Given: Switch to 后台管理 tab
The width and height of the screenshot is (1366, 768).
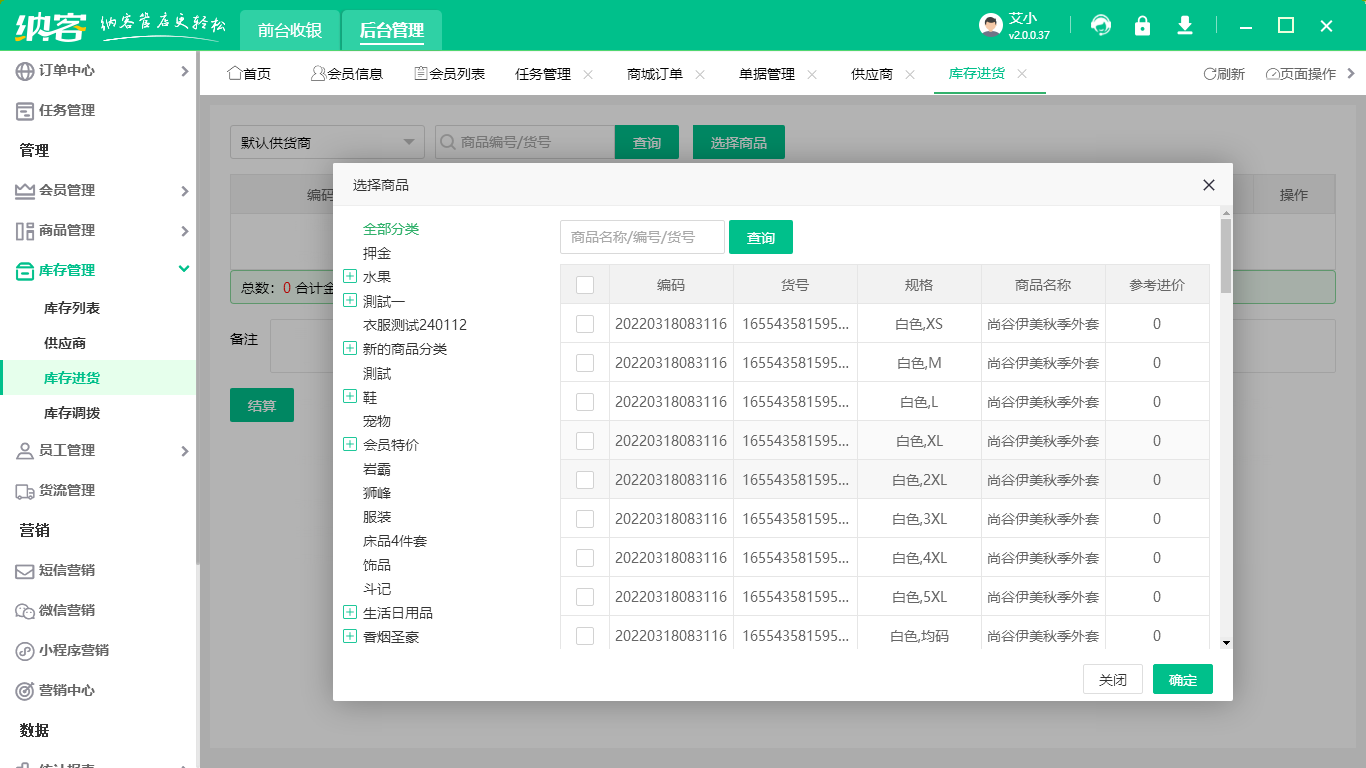Looking at the screenshot, I should (392, 30).
